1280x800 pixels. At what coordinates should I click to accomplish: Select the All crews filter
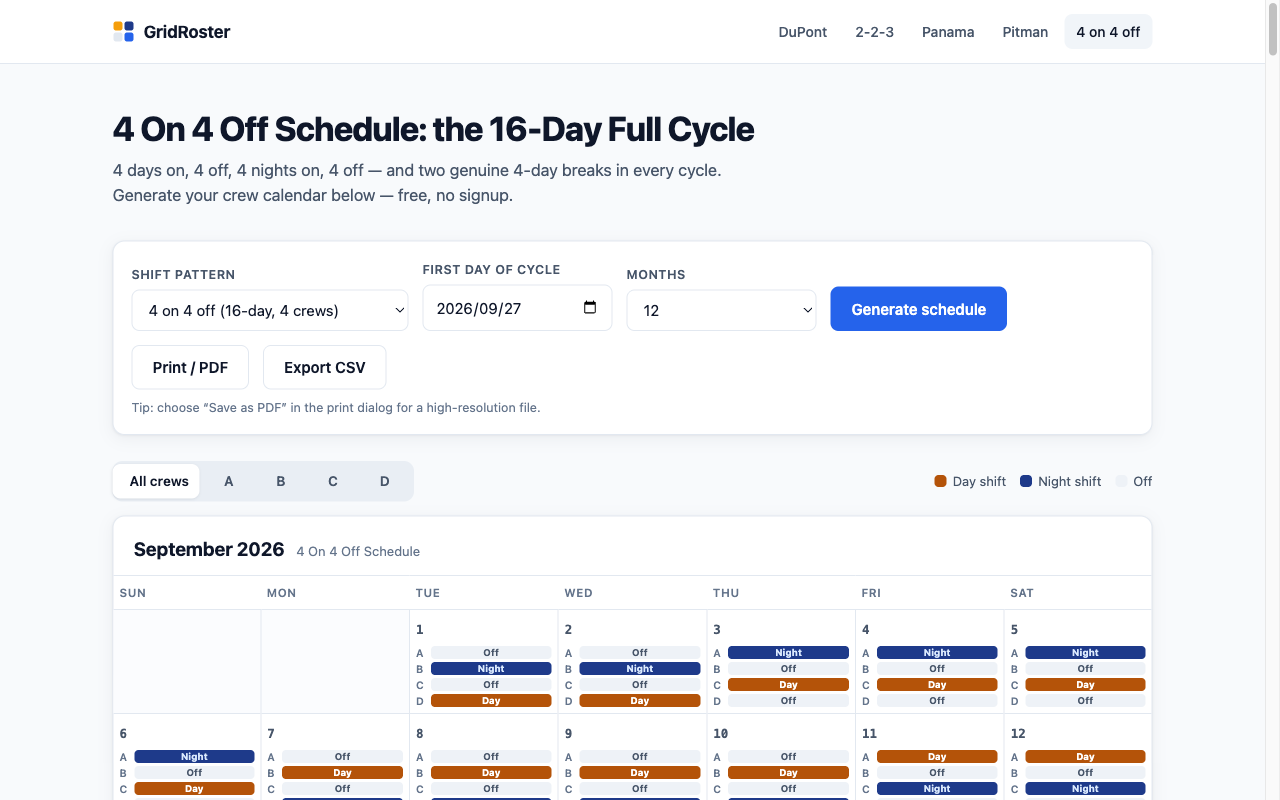click(x=159, y=481)
